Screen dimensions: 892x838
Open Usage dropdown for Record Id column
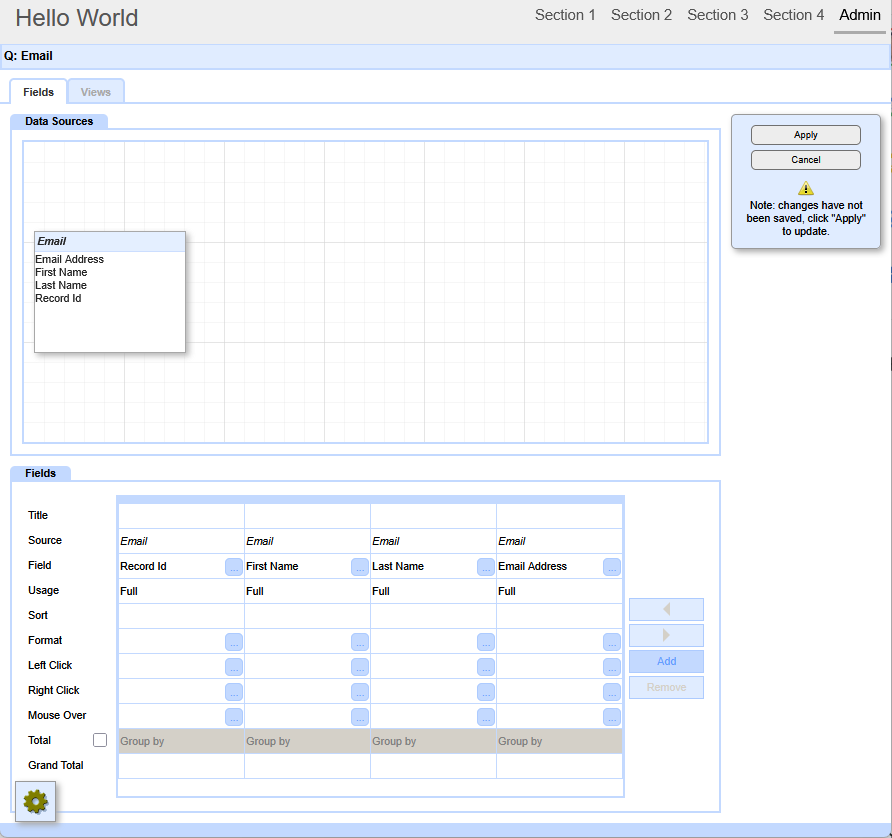pos(180,591)
